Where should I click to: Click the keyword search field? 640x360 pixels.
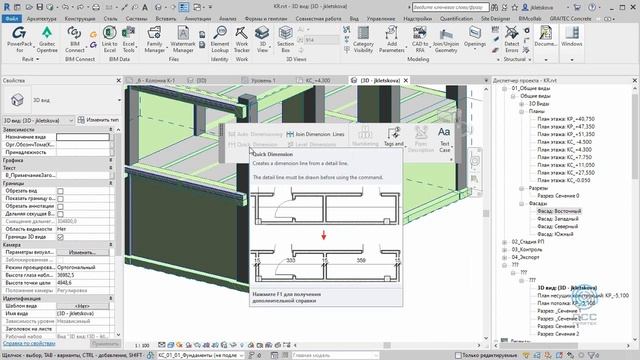(x=450, y=7)
